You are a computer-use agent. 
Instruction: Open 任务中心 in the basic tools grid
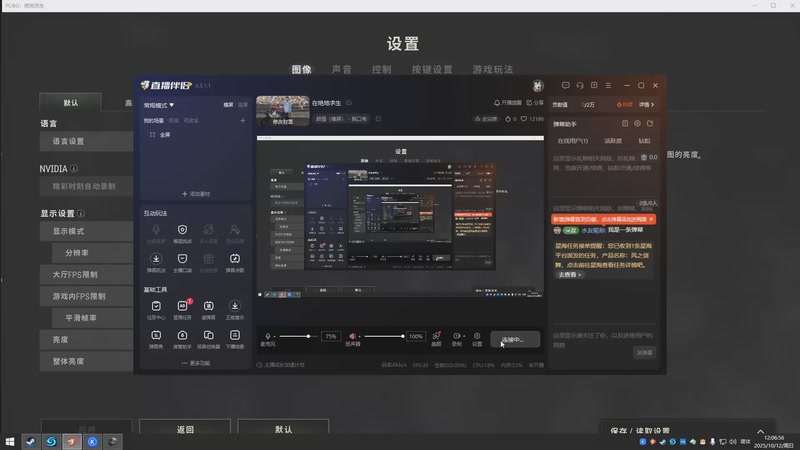coord(156,306)
